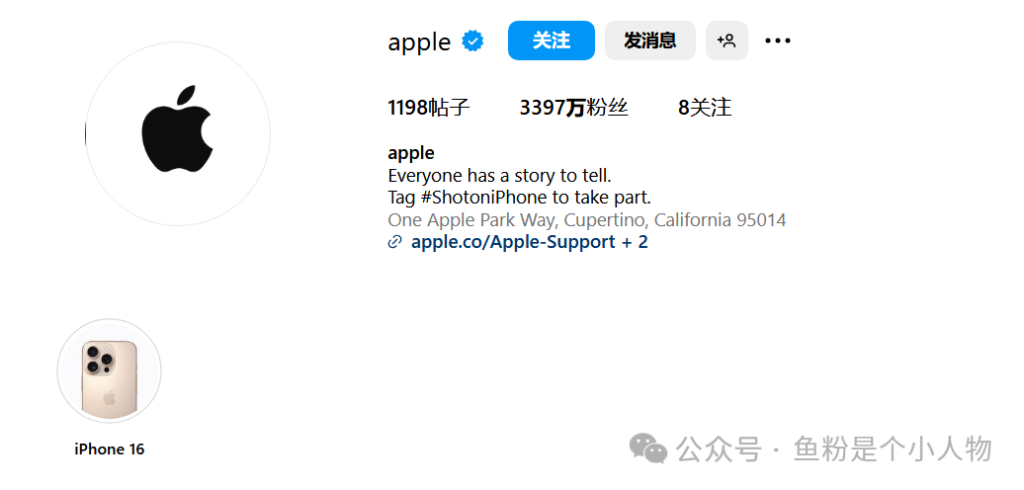Click the 1198 帖子 posts count
This screenshot has width=1024, height=490.
pyautogui.click(x=428, y=108)
